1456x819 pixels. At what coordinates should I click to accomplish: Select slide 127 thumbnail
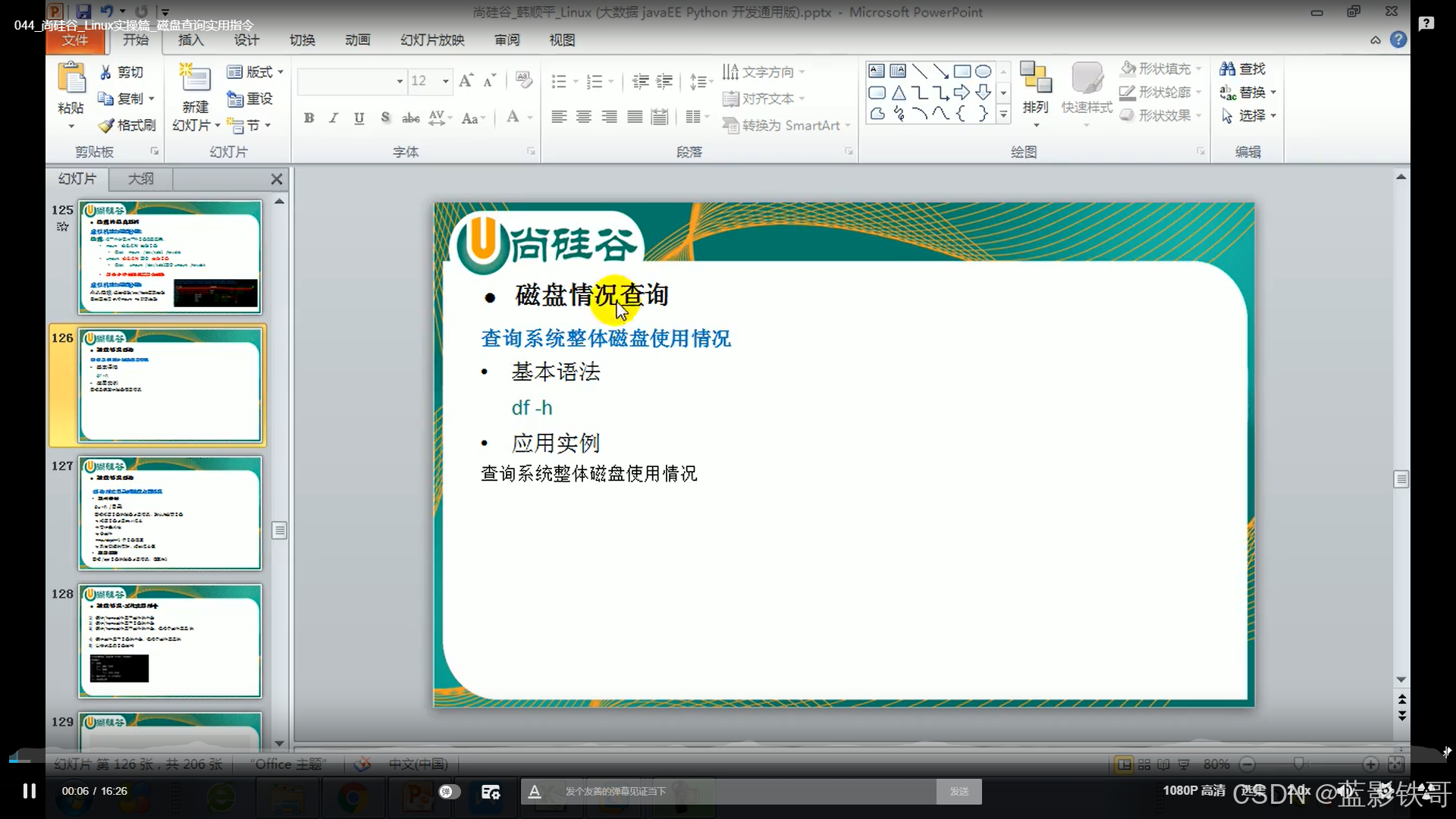(170, 513)
